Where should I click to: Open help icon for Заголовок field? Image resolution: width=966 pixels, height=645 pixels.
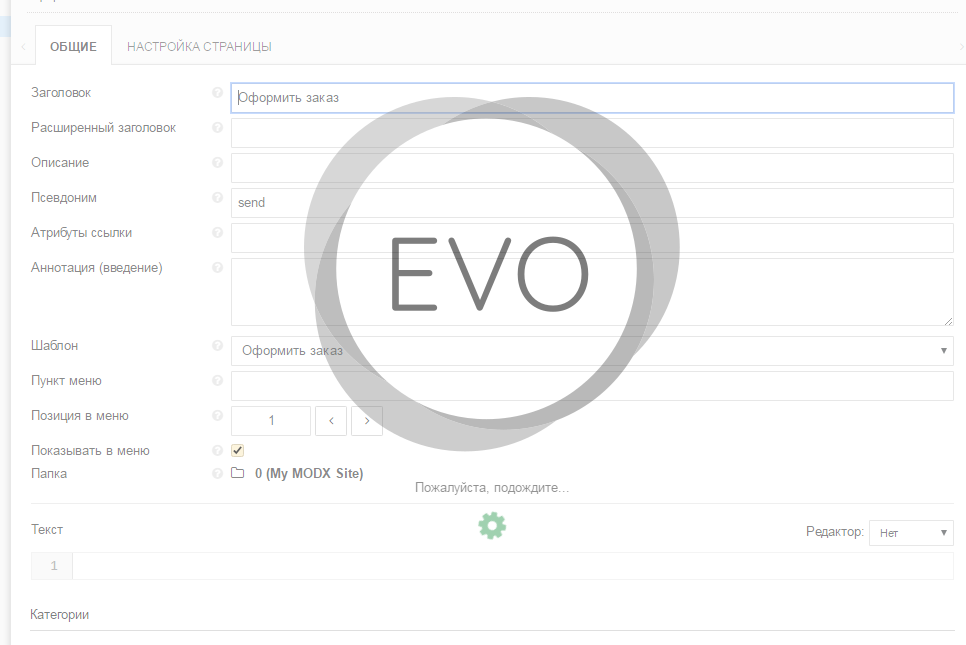pos(217,92)
